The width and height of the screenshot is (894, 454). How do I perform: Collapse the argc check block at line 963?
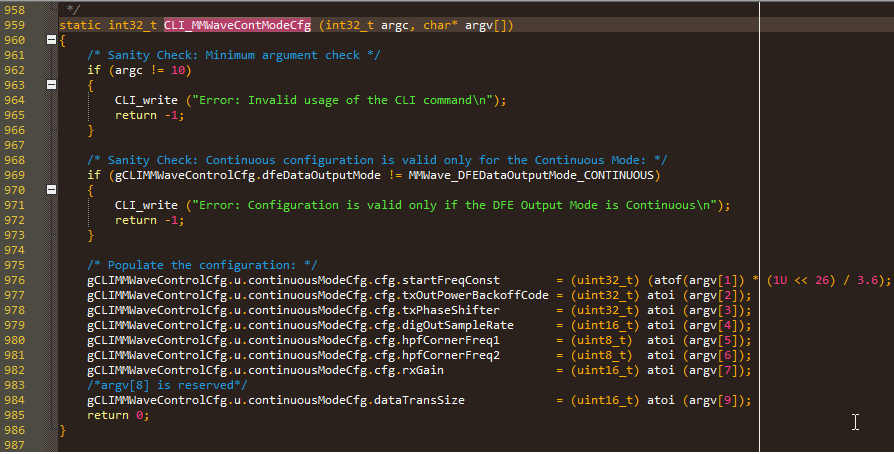pyautogui.click(x=51, y=85)
